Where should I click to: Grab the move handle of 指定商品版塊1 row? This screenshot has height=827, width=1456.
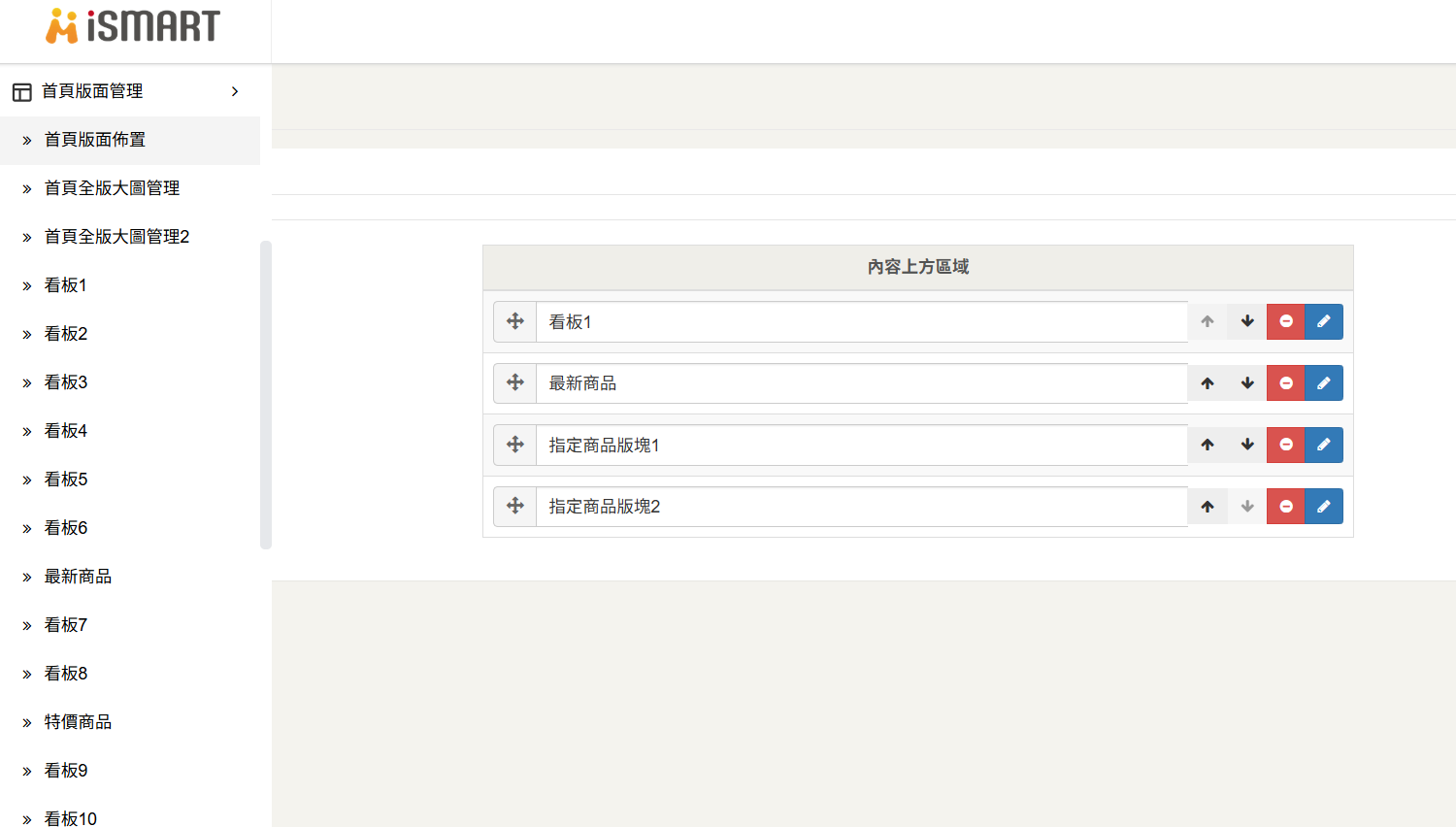(515, 445)
